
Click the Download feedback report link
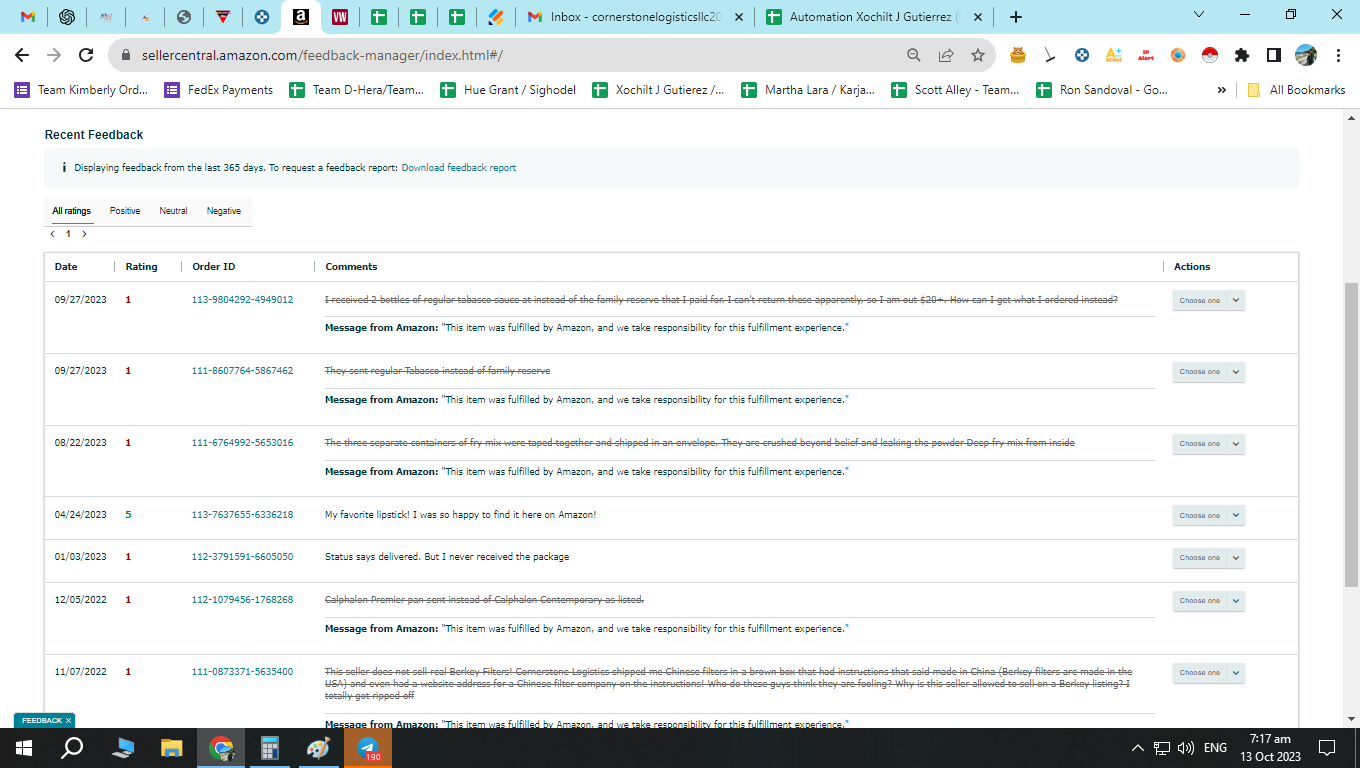(459, 168)
